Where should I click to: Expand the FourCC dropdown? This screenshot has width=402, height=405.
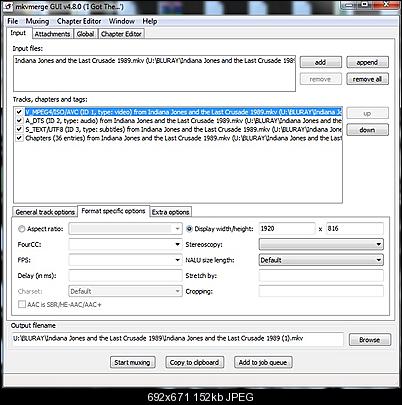[177, 245]
